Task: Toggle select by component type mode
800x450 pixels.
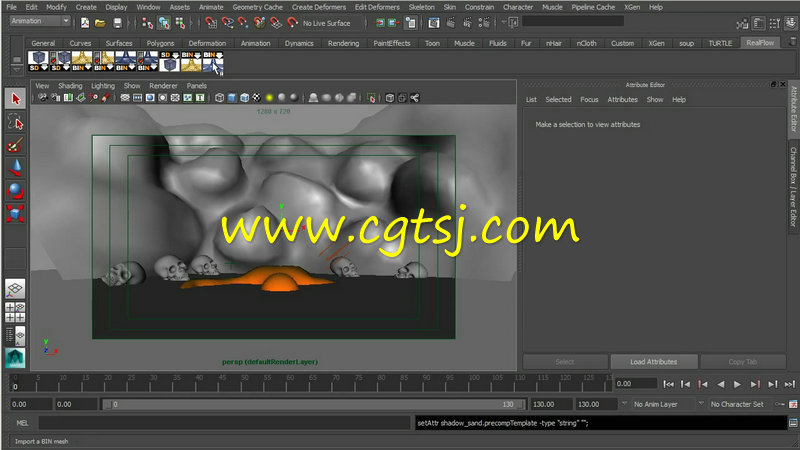Action: [x=180, y=23]
